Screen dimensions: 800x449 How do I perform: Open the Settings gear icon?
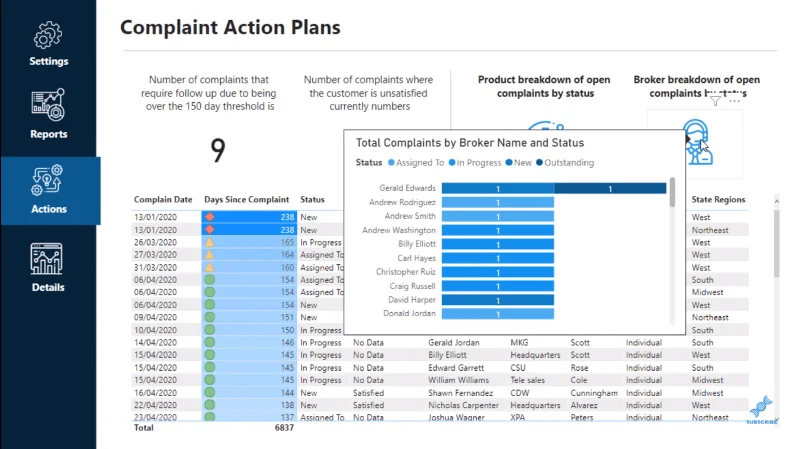pyautogui.click(x=48, y=35)
